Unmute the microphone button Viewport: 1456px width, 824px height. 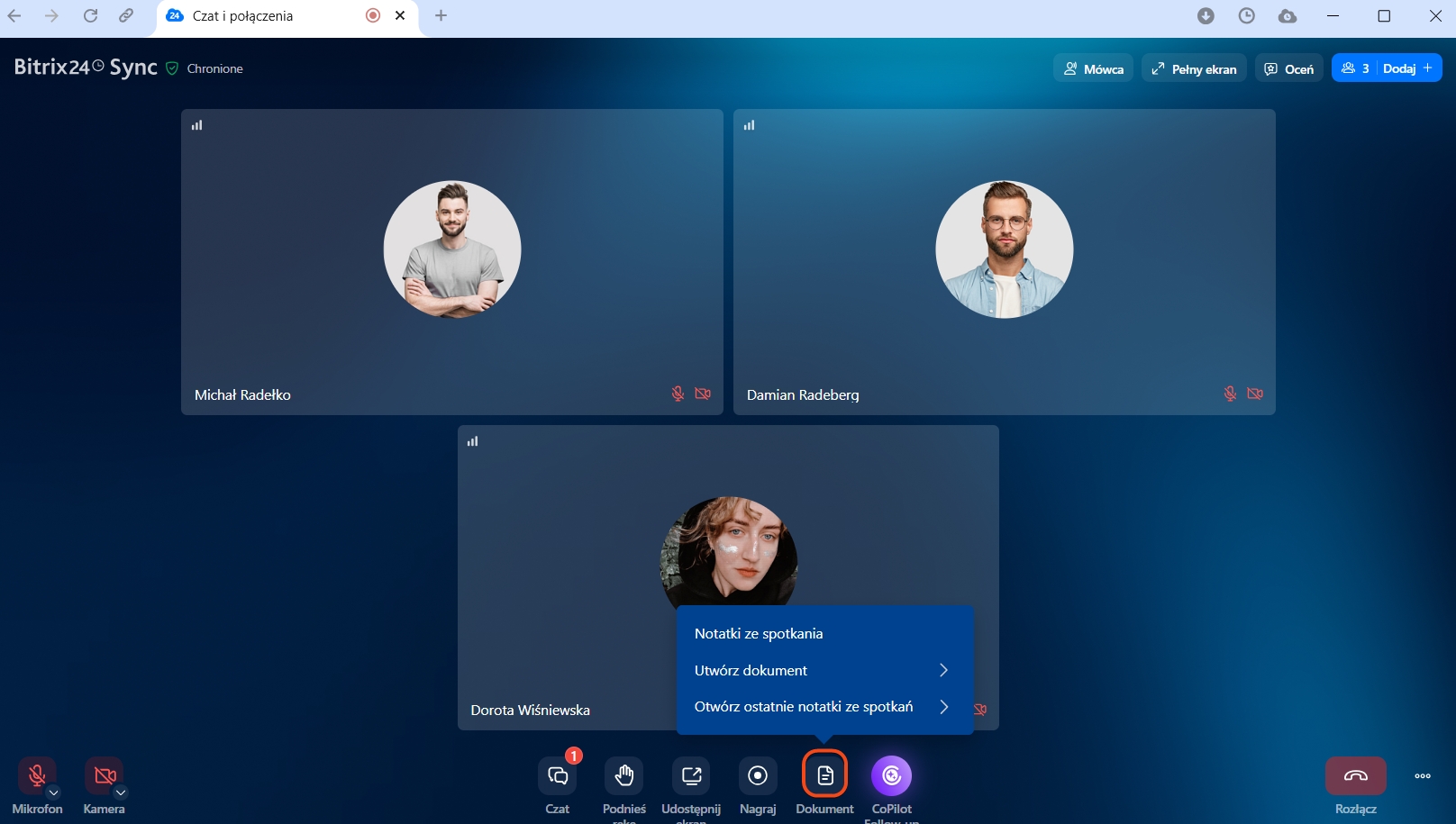[37, 775]
